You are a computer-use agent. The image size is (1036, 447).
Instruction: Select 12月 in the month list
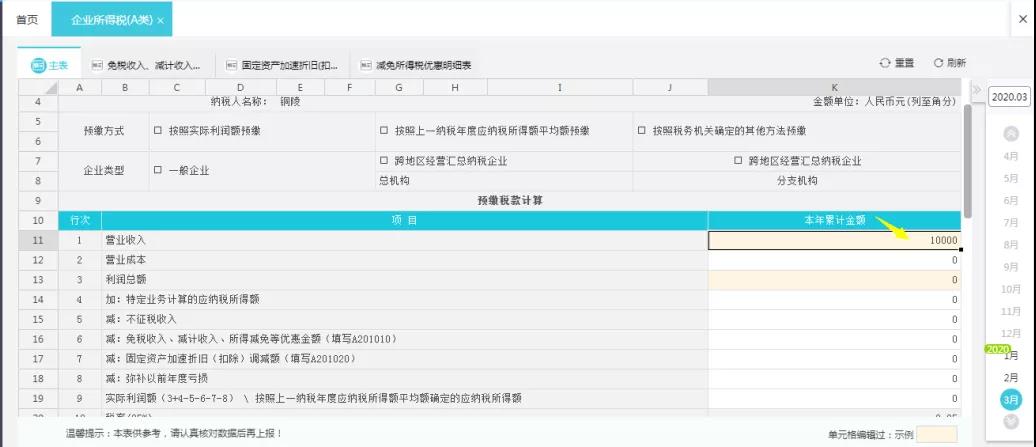pos(1011,333)
